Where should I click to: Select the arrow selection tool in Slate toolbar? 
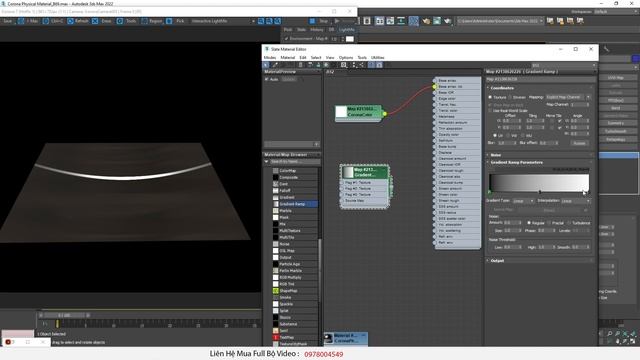[266, 65]
